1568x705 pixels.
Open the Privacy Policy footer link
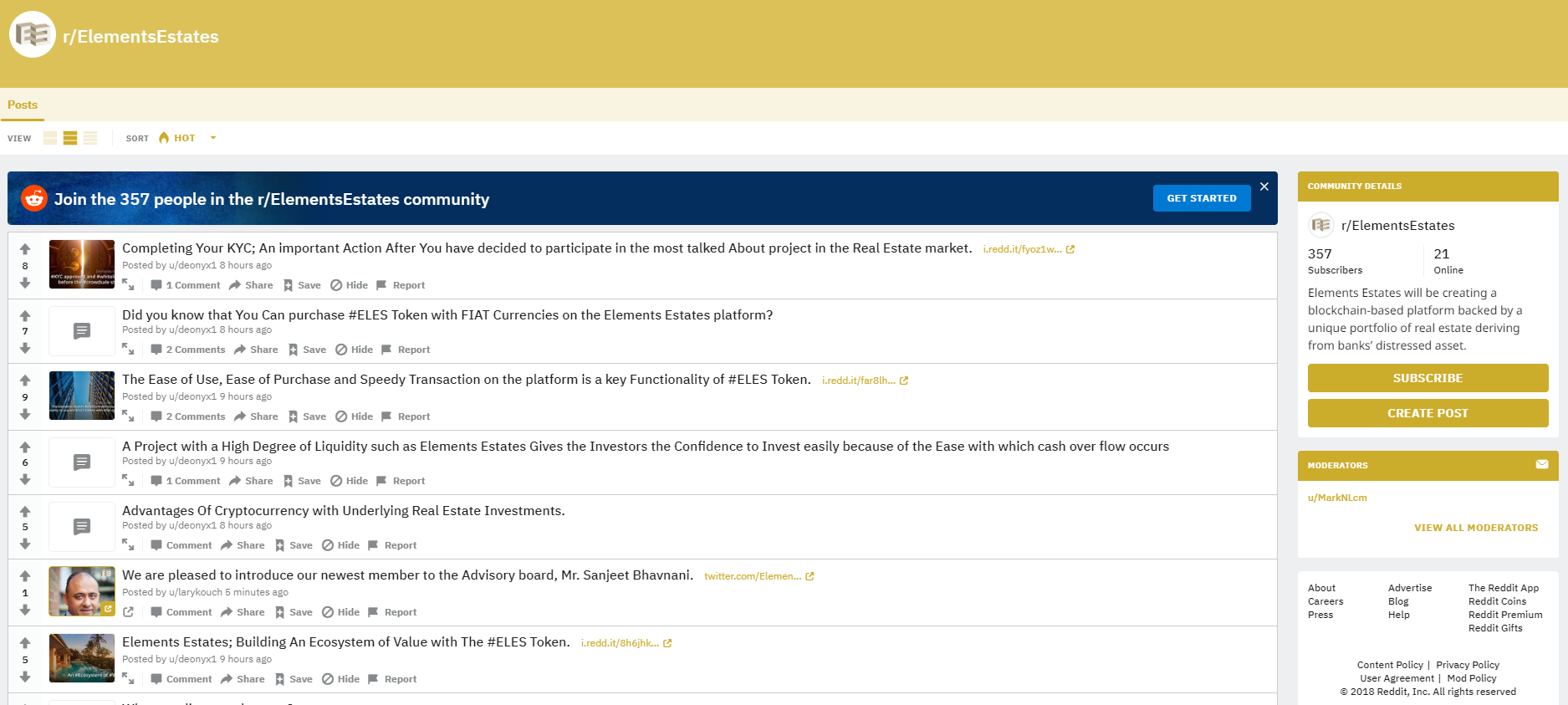point(1468,665)
